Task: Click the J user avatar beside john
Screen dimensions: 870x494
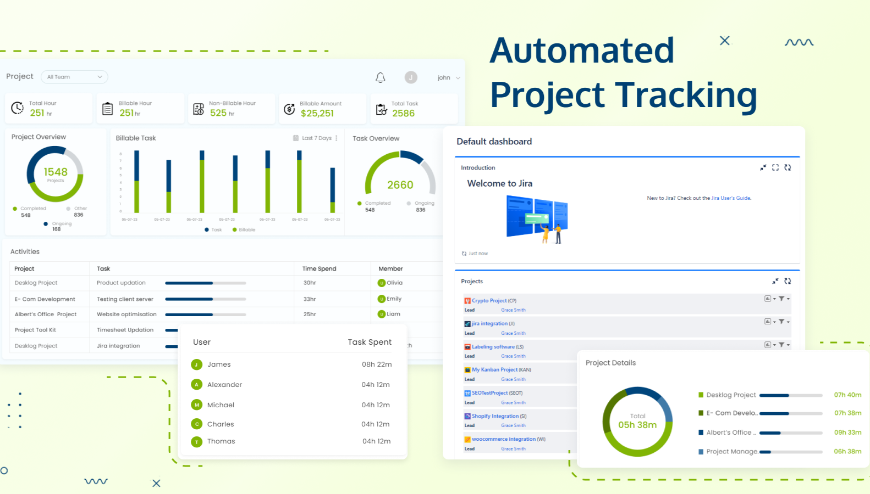Action: (411, 77)
